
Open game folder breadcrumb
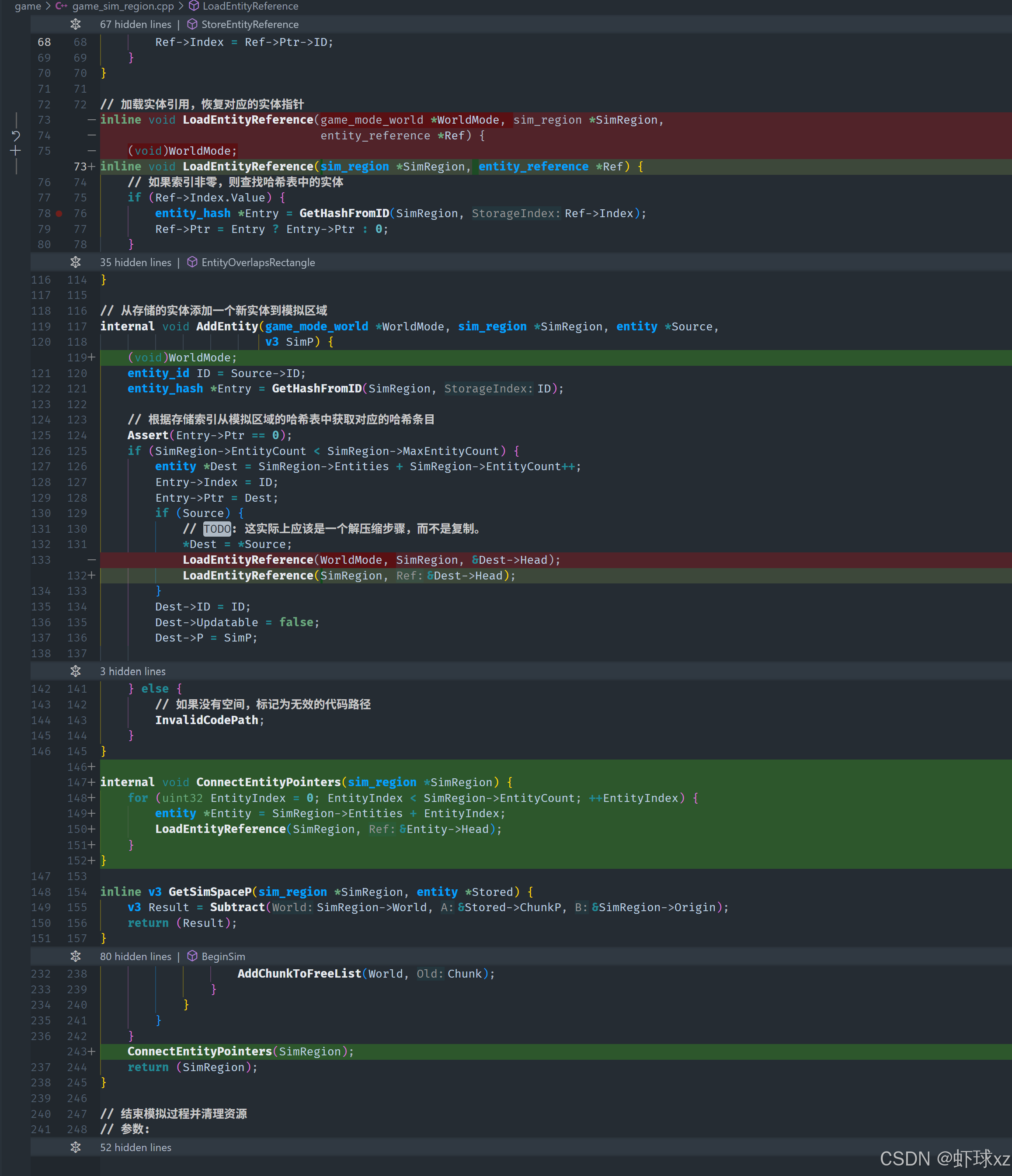(27, 6)
